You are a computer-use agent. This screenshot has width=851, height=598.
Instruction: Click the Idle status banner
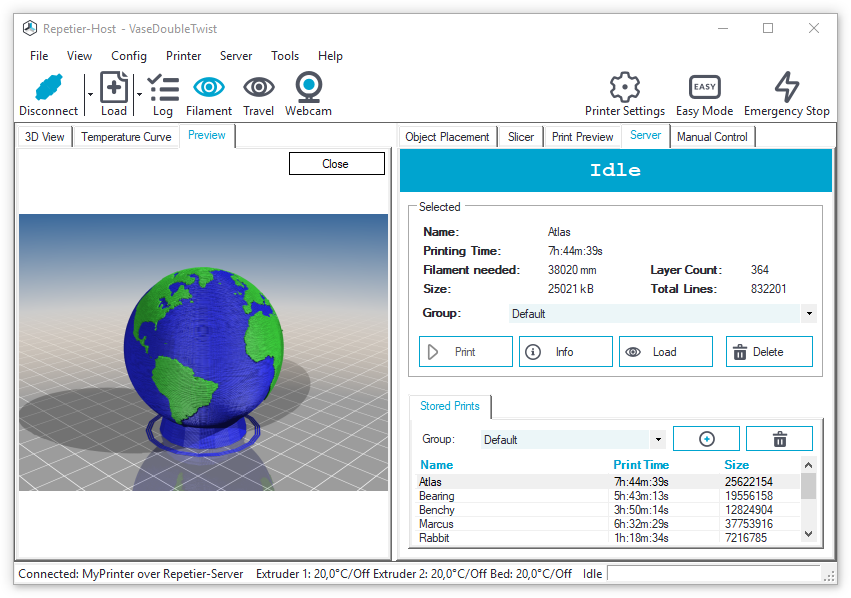[x=615, y=170]
